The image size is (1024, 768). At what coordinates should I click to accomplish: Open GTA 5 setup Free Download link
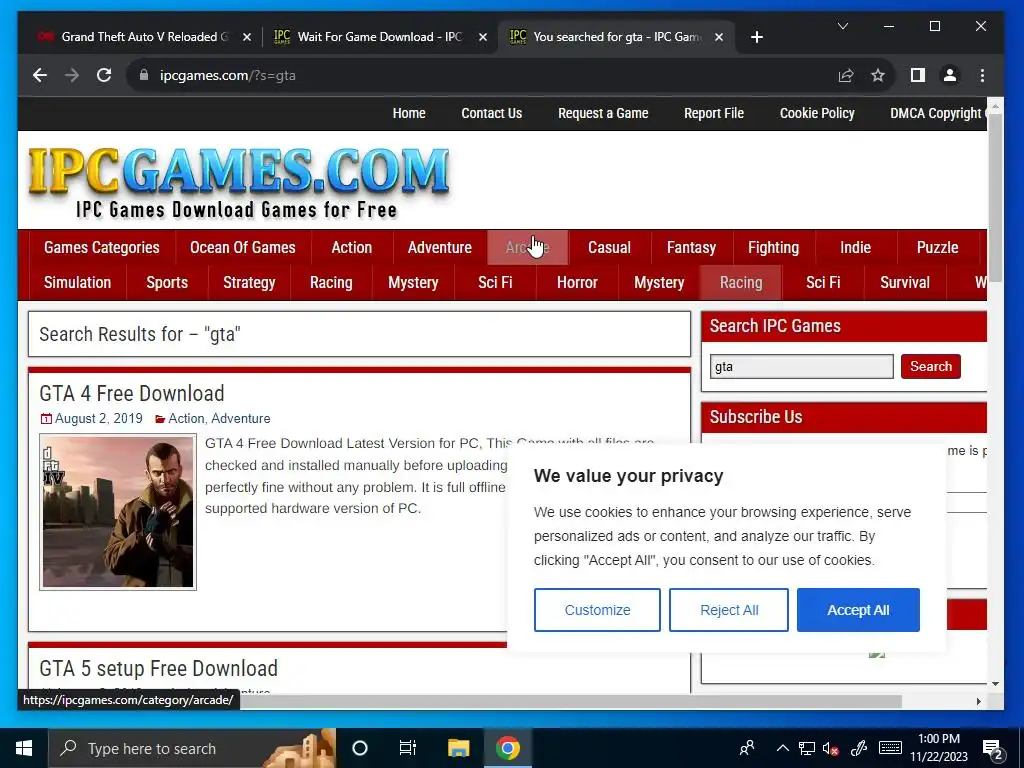pyautogui.click(x=159, y=669)
